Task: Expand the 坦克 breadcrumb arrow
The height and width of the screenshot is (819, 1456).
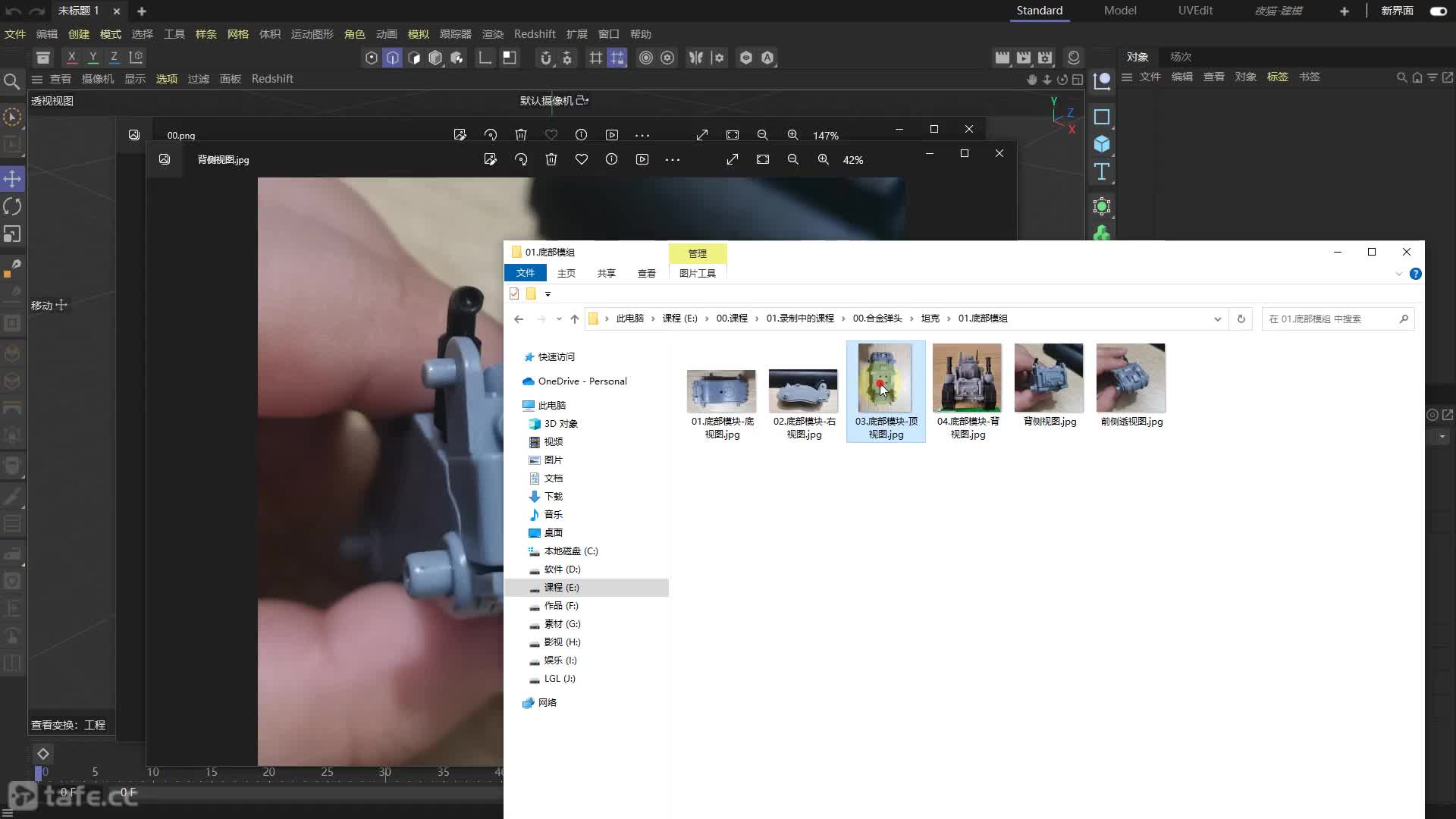Action: (949, 318)
